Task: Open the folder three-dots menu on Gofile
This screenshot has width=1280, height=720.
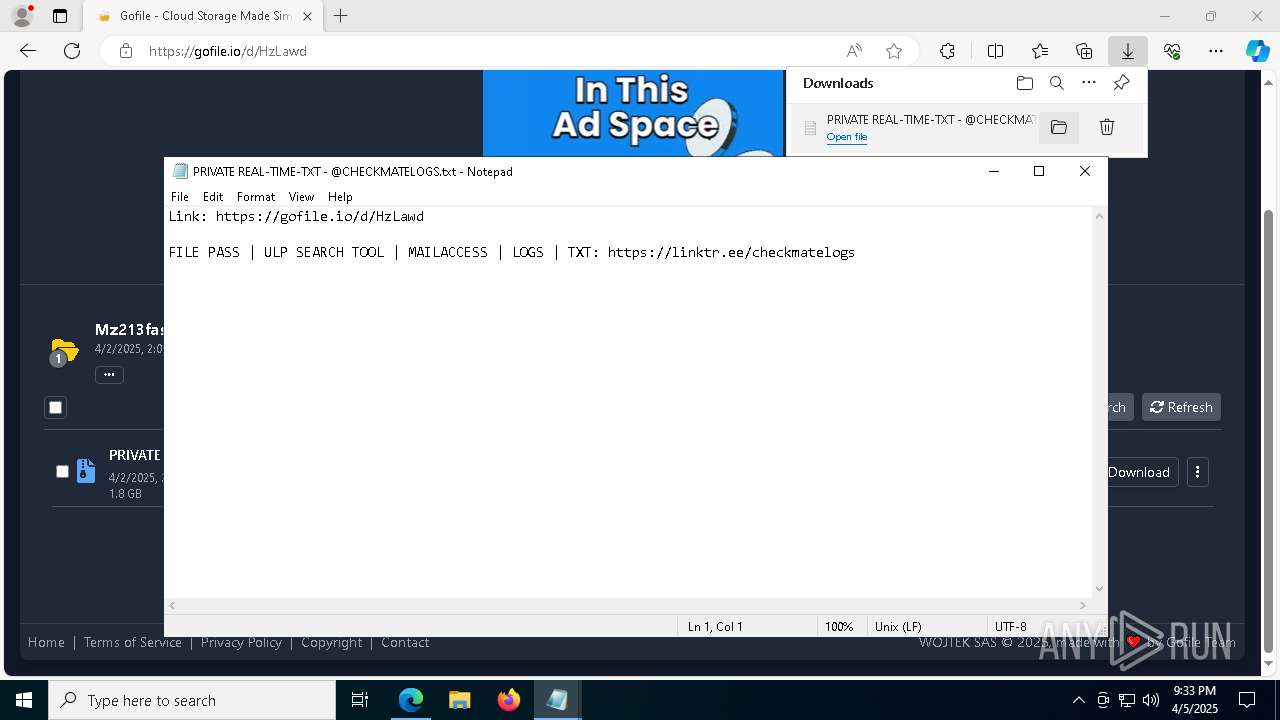Action: (x=109, y=375)
